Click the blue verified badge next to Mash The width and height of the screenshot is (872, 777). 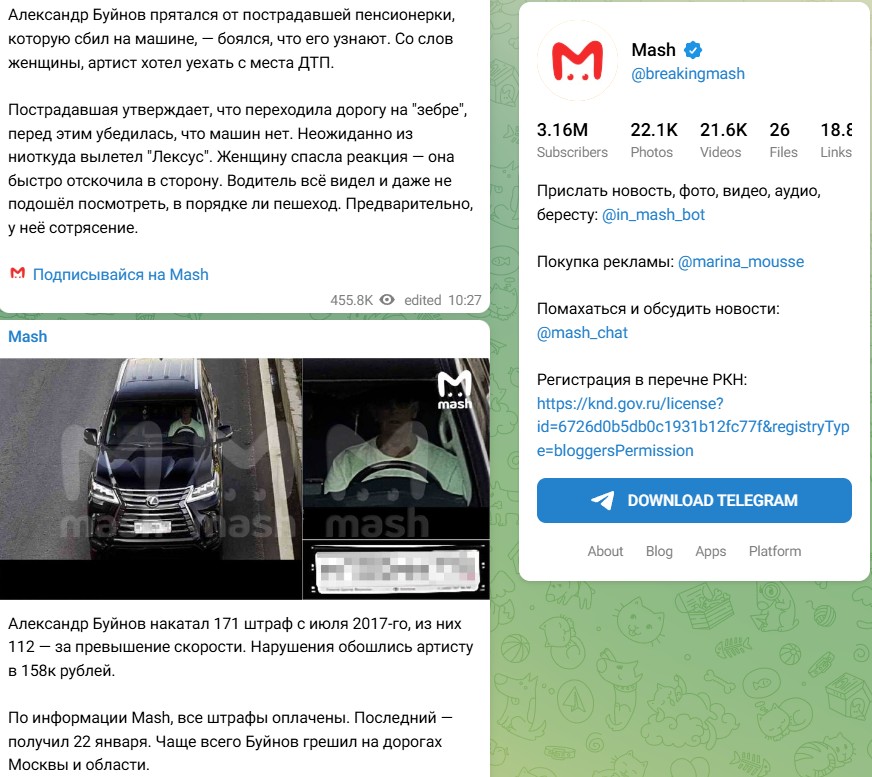coord(692,50)
